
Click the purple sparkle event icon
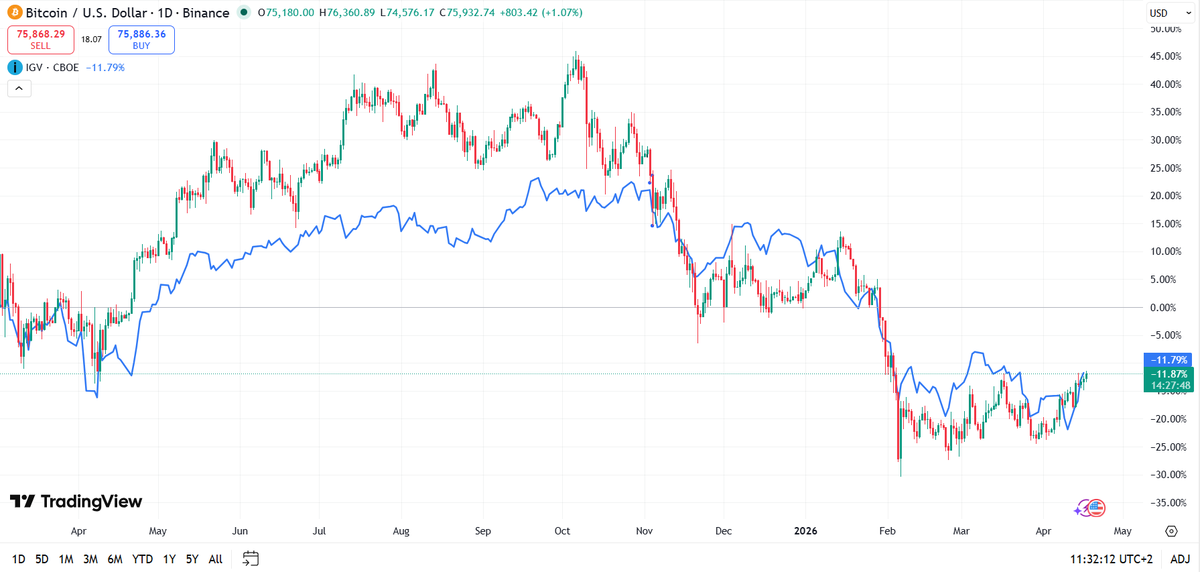click(1081, 508)
